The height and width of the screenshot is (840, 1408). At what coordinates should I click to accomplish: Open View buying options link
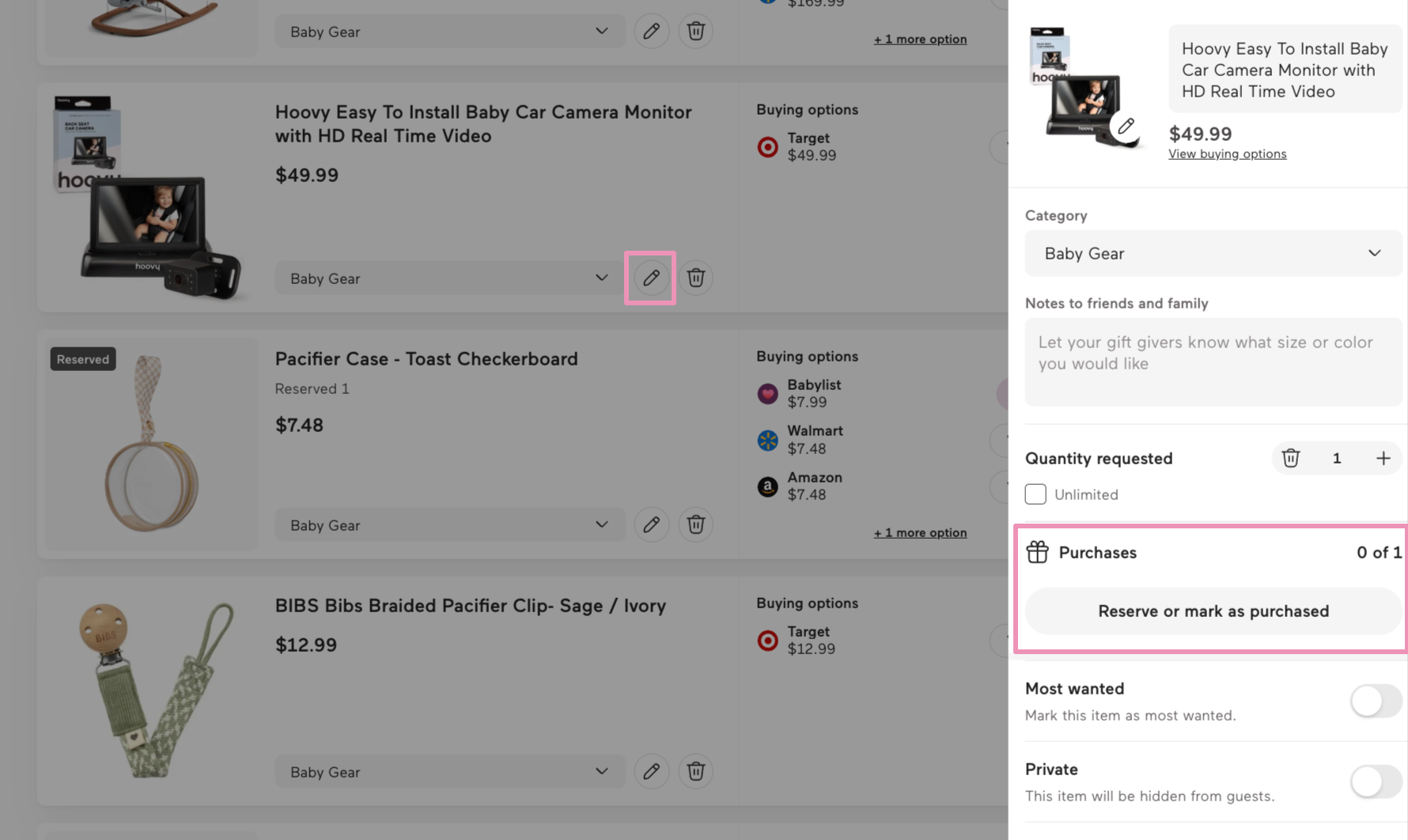coord(1227,153)
